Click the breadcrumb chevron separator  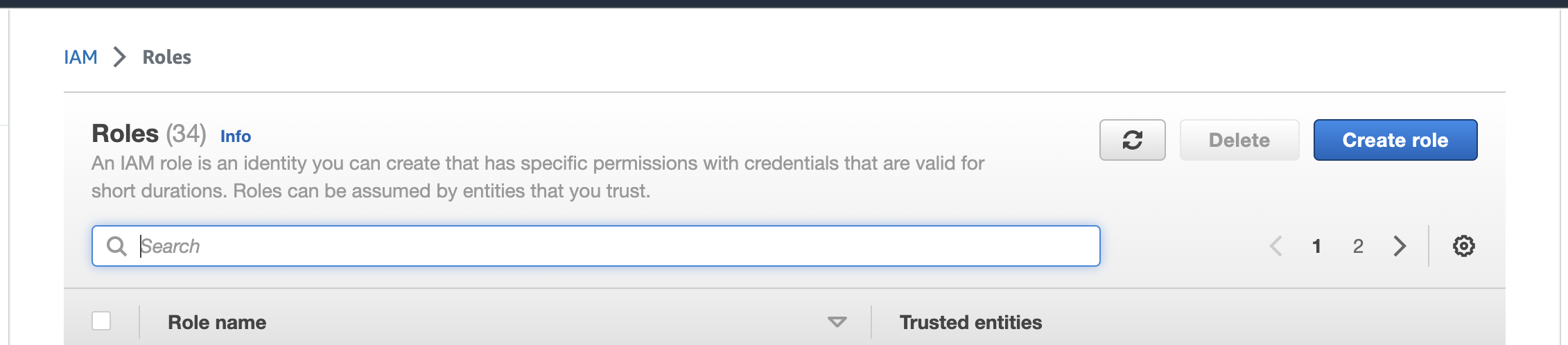pos(120,57)
